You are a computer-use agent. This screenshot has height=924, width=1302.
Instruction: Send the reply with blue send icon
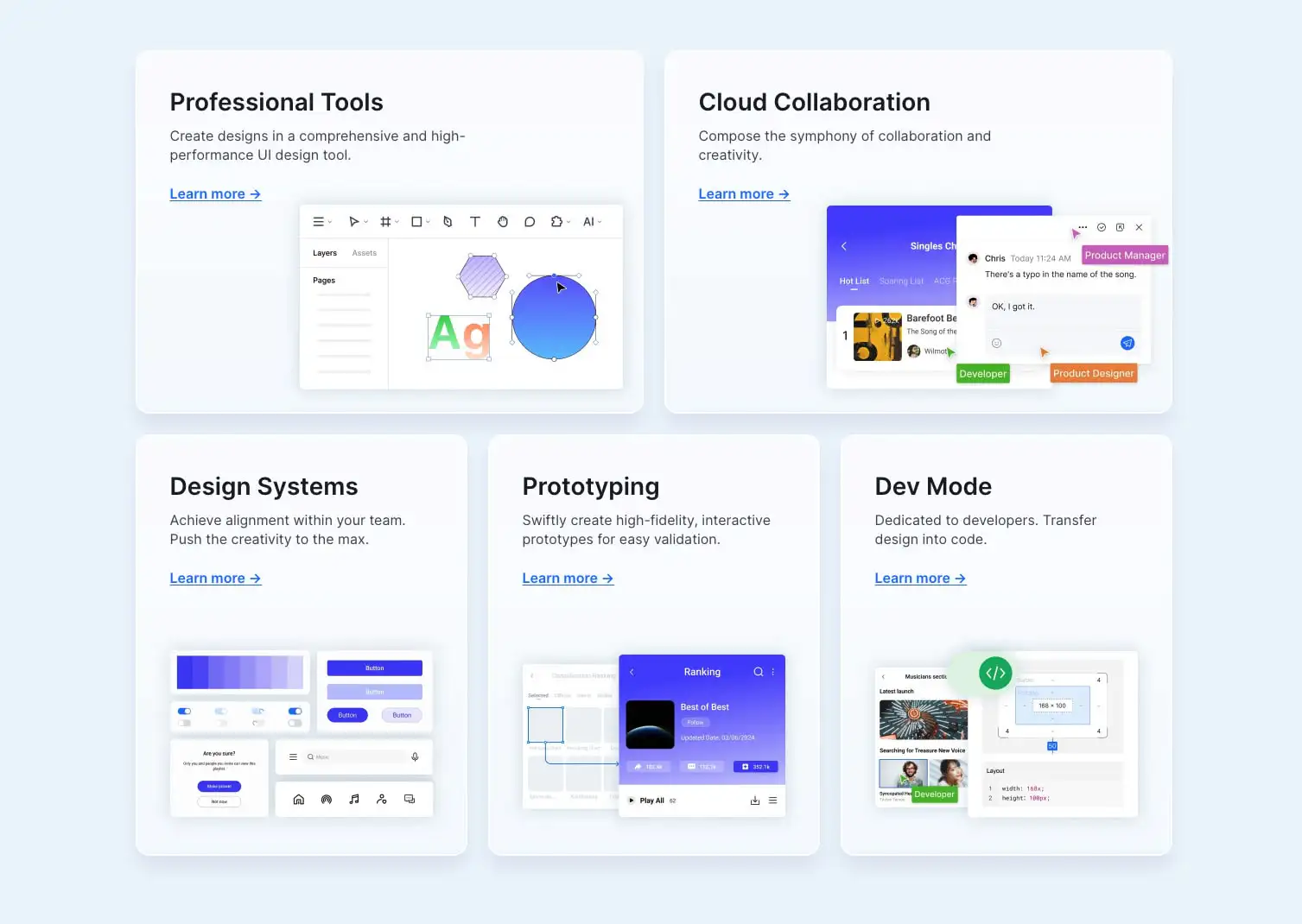[1127, 343]
